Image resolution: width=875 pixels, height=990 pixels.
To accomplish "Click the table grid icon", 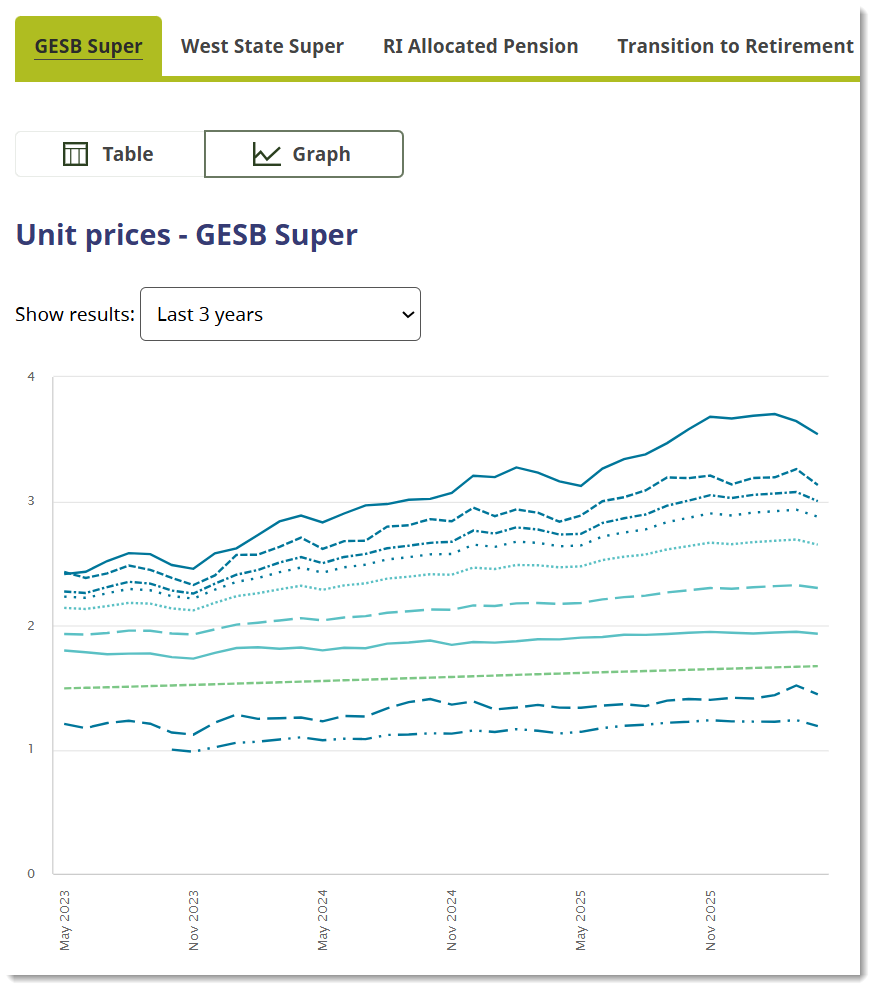I will click(76, 154).
